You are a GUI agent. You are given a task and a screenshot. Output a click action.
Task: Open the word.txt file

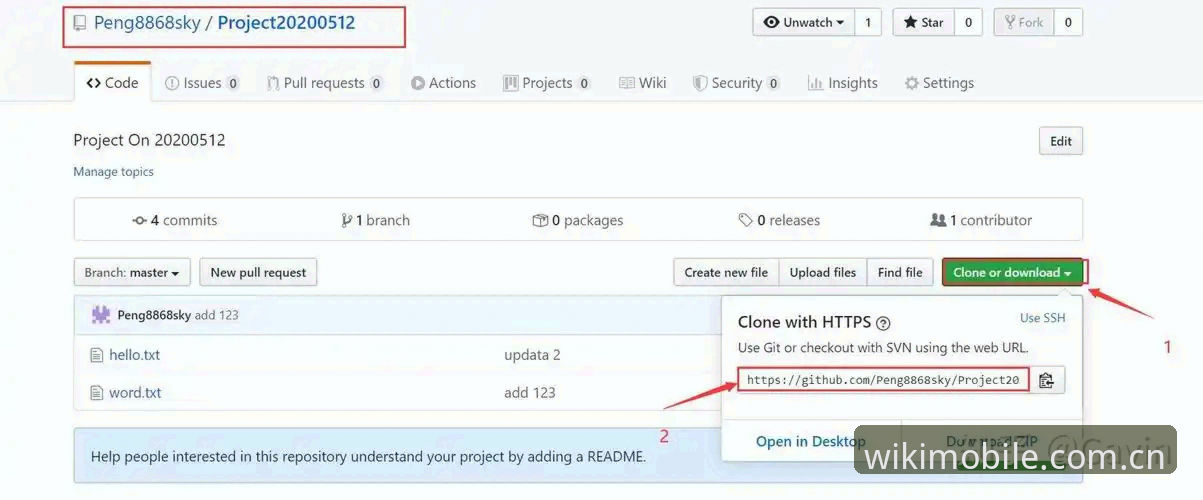click(135, 393)
